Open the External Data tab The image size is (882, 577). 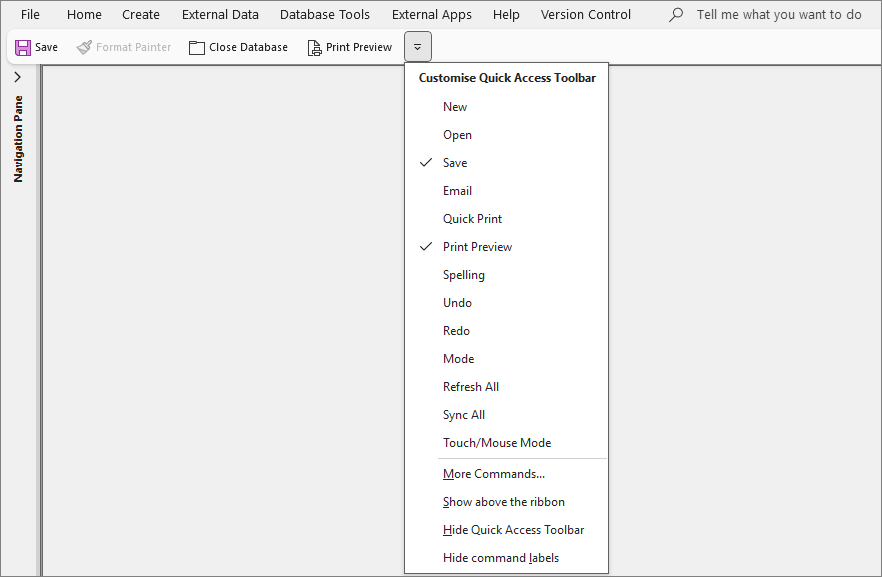(x=220, y=15)
